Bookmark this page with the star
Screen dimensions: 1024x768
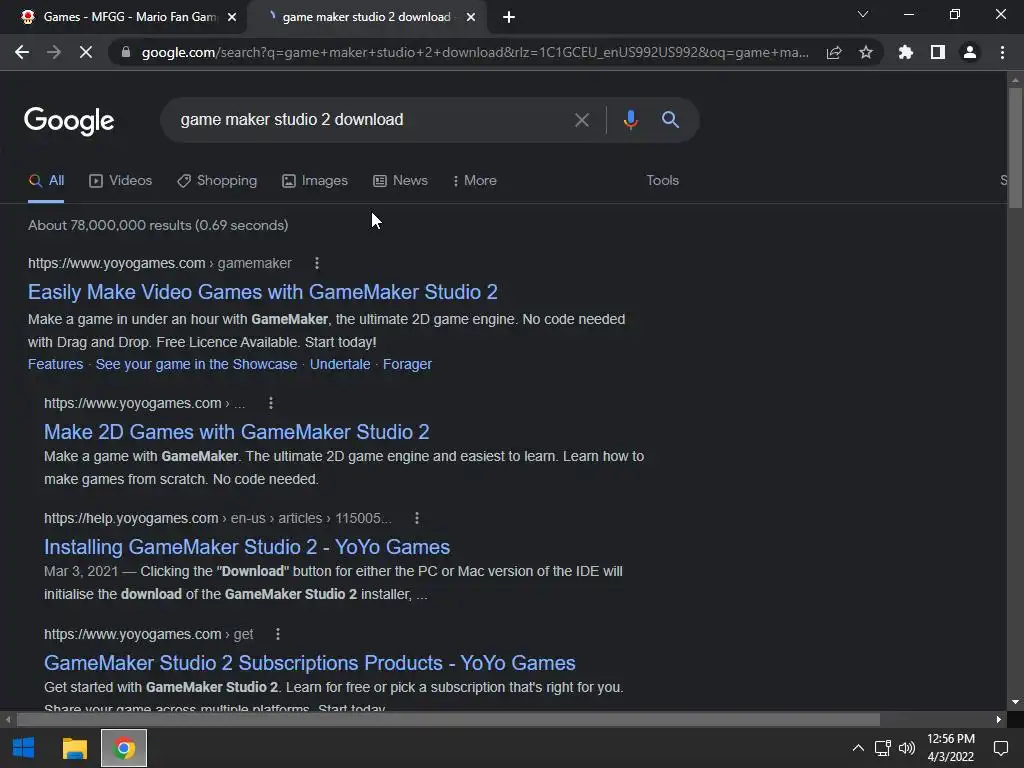[x=866, y=52]
